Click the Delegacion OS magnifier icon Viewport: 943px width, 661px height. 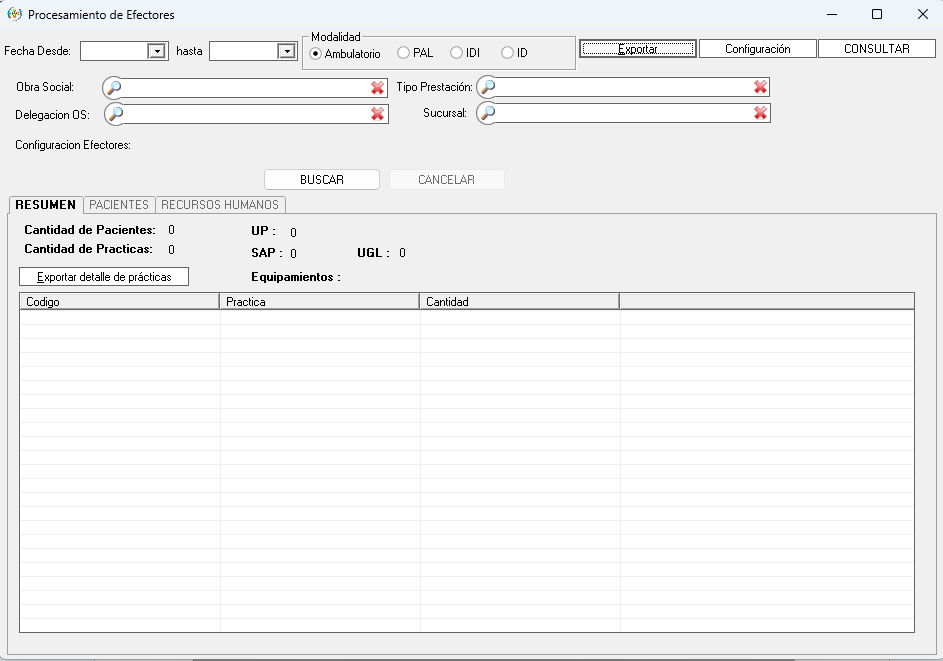coord(115,114)
